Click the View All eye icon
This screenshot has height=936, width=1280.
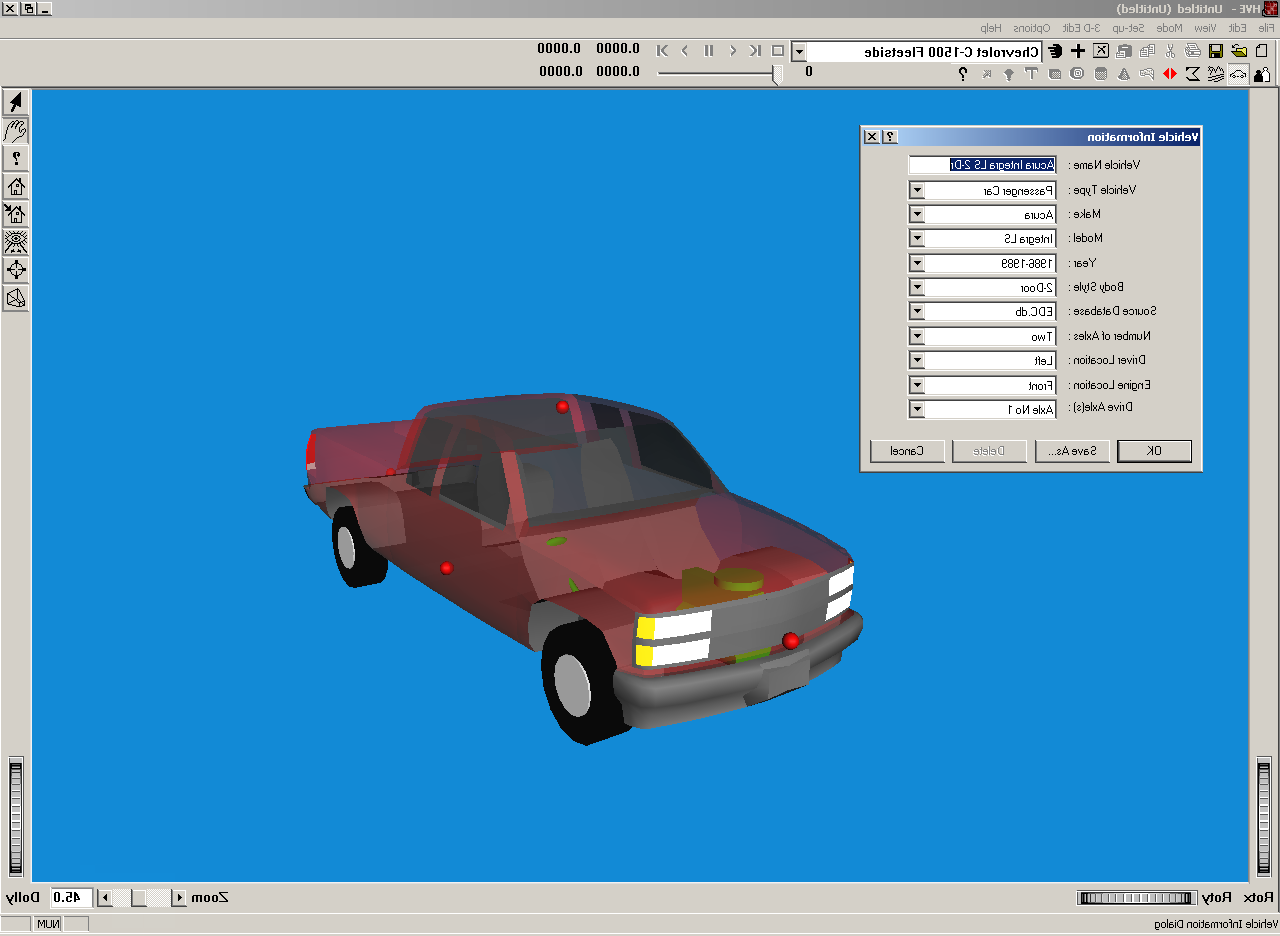[x=16, y=242]
